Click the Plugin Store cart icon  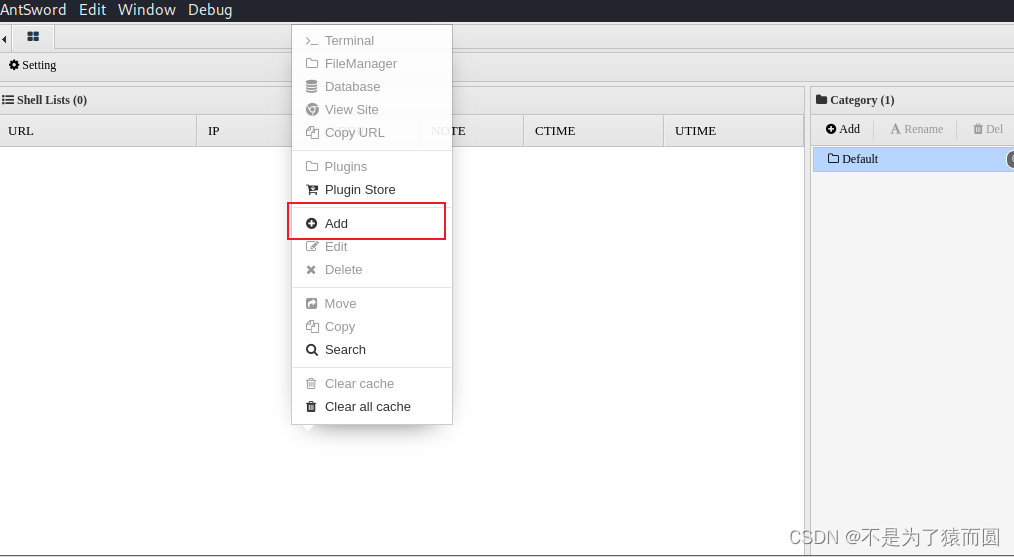312,190
